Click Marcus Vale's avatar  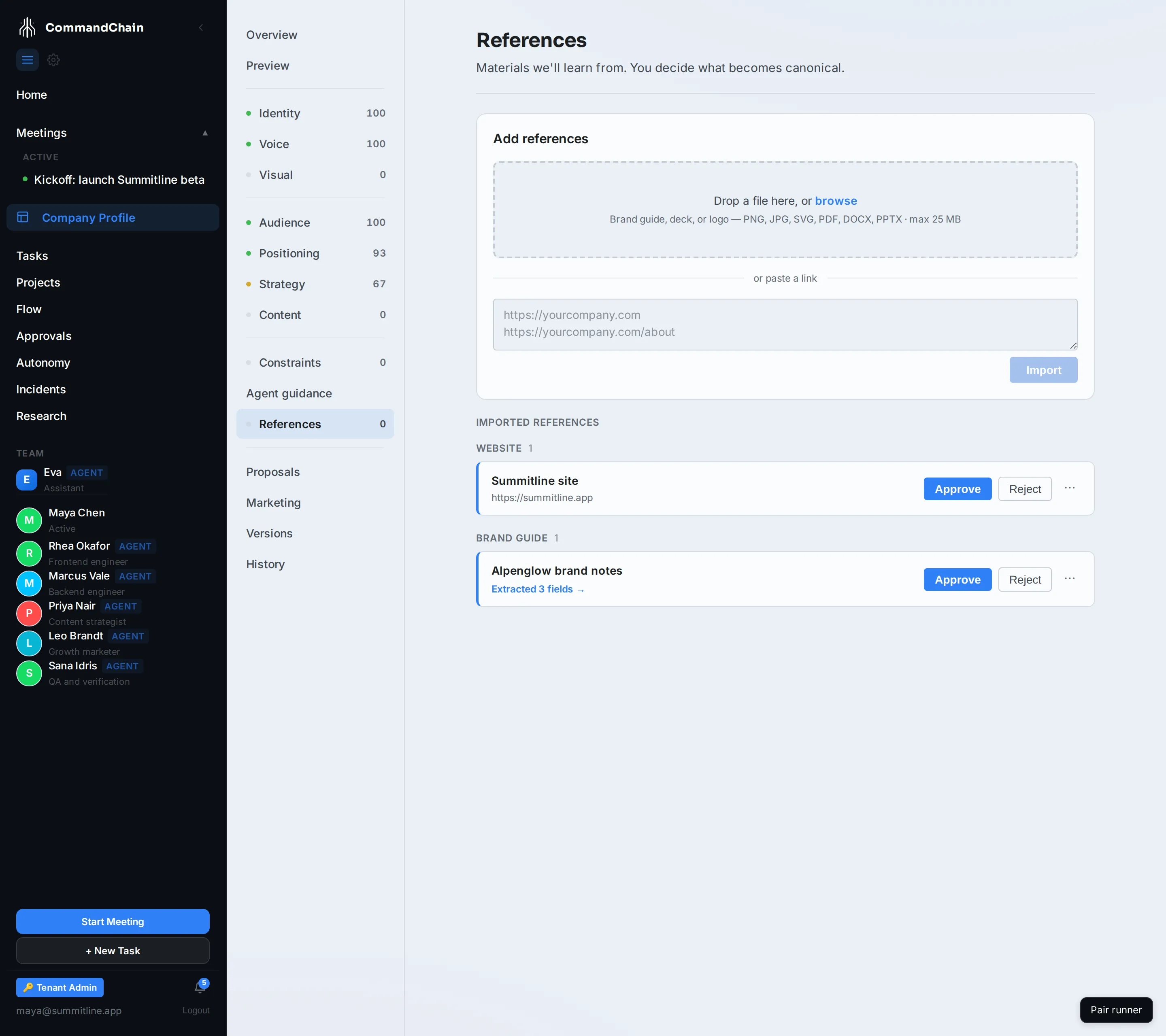coord(29,583)
